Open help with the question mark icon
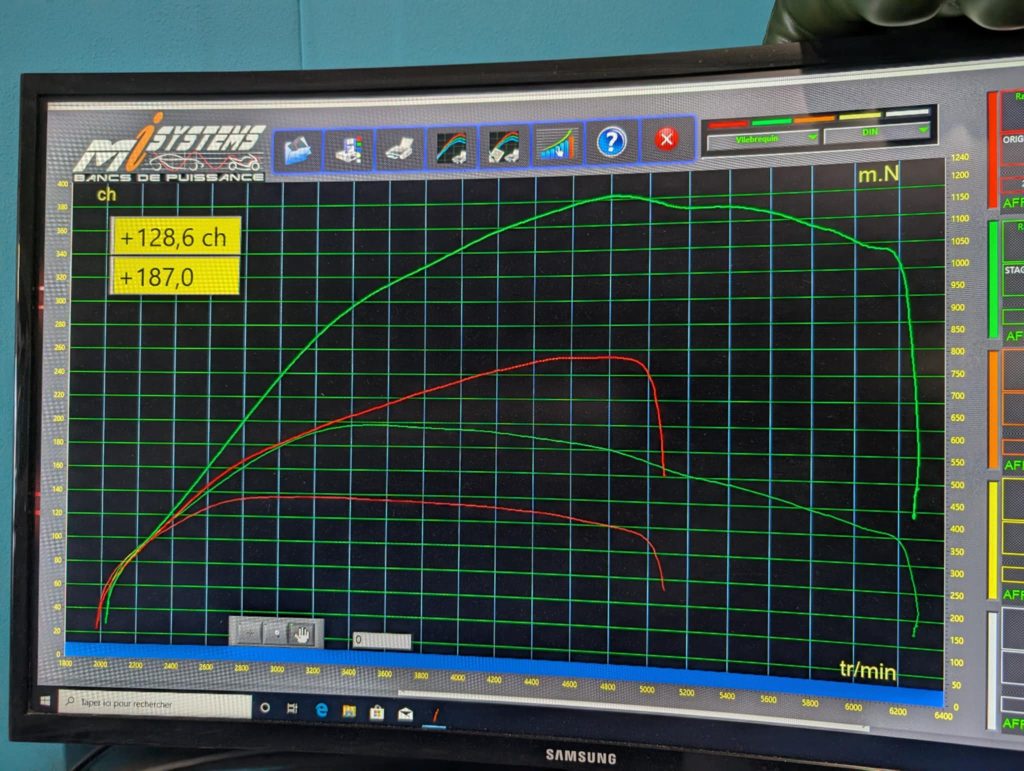The width and height of the screenshot is (1024, 771). 610,141
